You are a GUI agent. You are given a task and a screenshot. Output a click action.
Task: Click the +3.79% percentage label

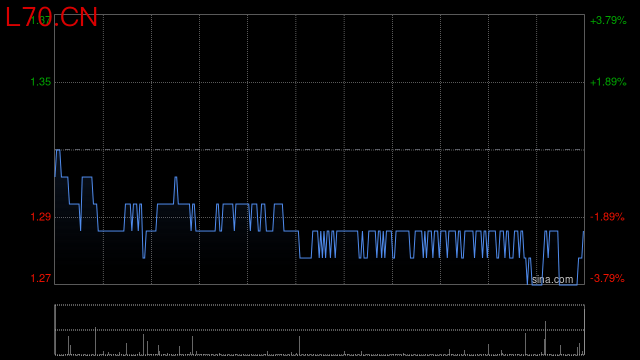click(x=608, y=20)
